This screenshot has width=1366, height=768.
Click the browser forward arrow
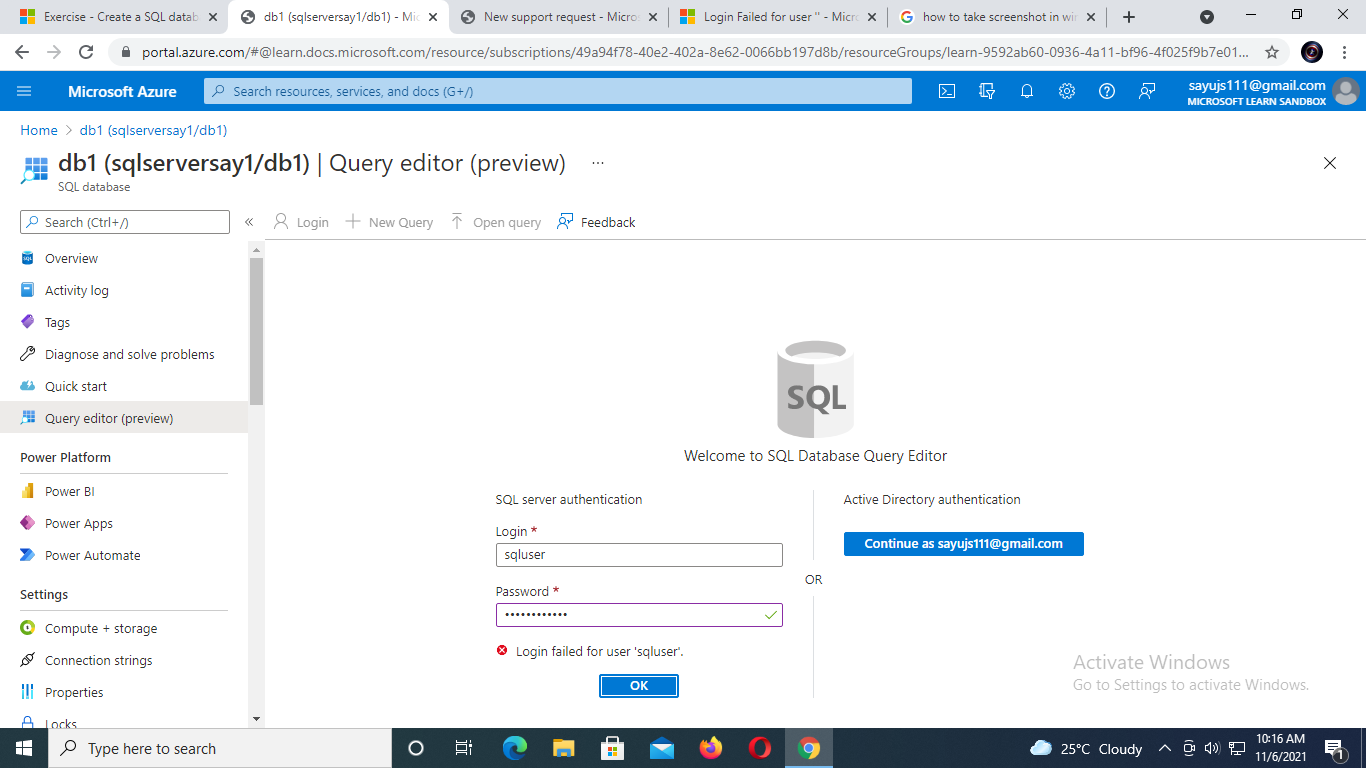54,52
